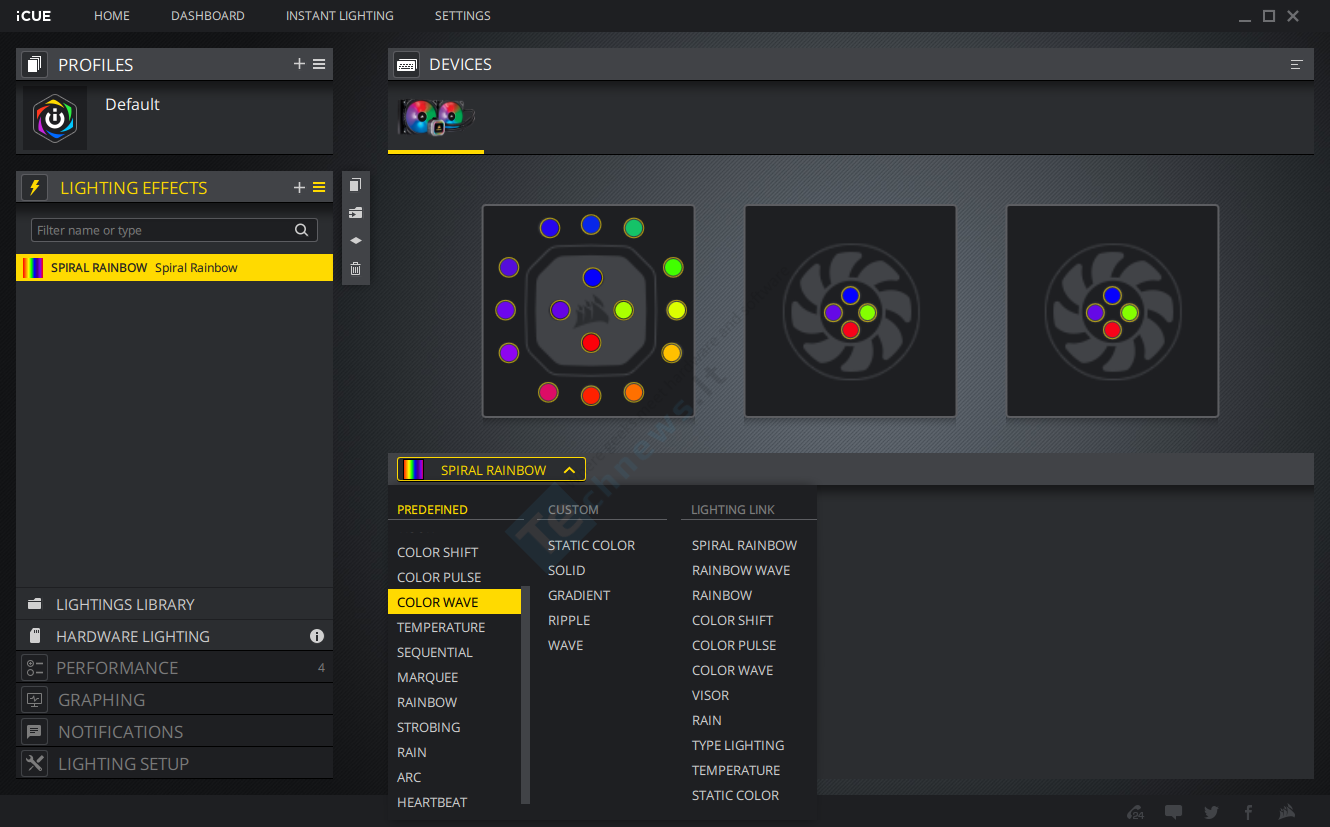
Task: Select the orange LED at the pump's bottom right
Action: pyautogui.click(x=633, y=392)
